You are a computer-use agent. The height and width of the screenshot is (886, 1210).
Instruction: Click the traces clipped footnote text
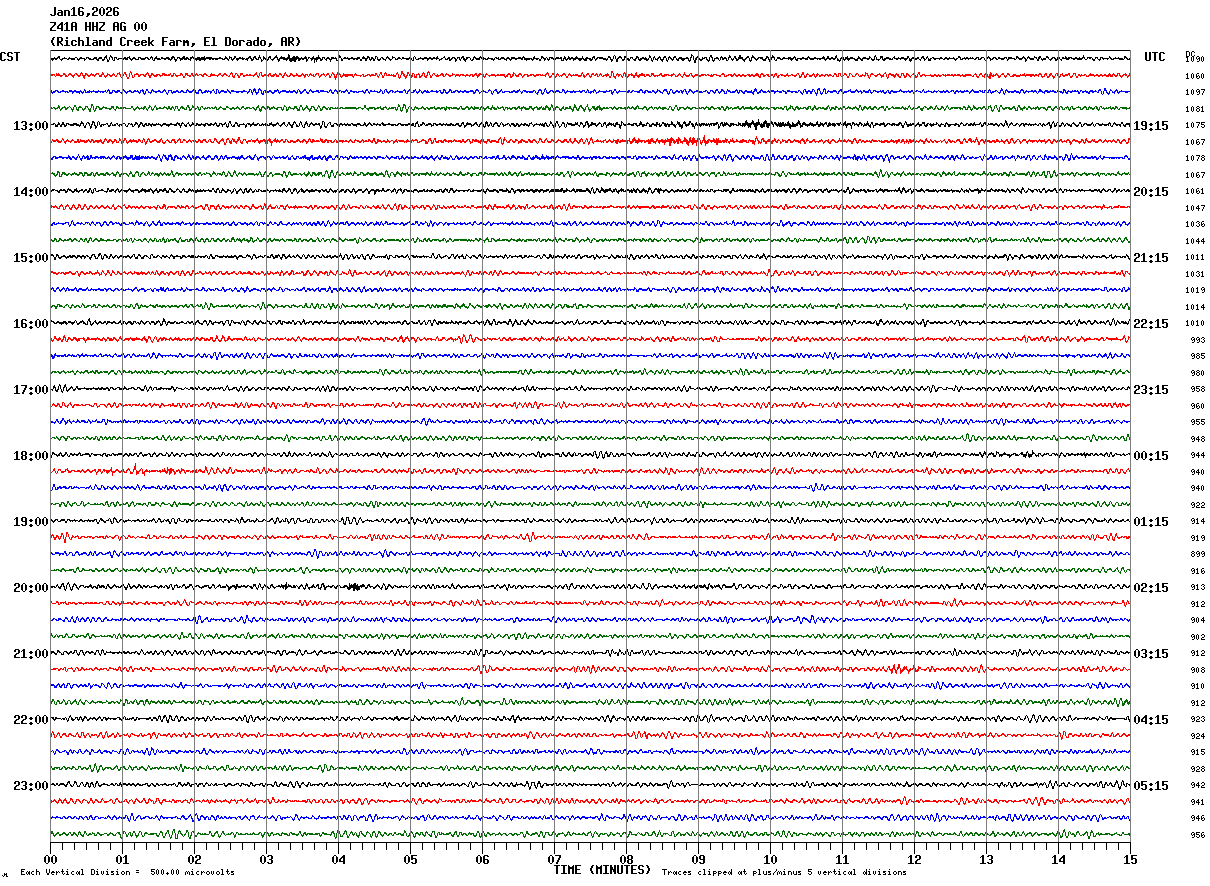pyautogui.click(x=784, y=872)
